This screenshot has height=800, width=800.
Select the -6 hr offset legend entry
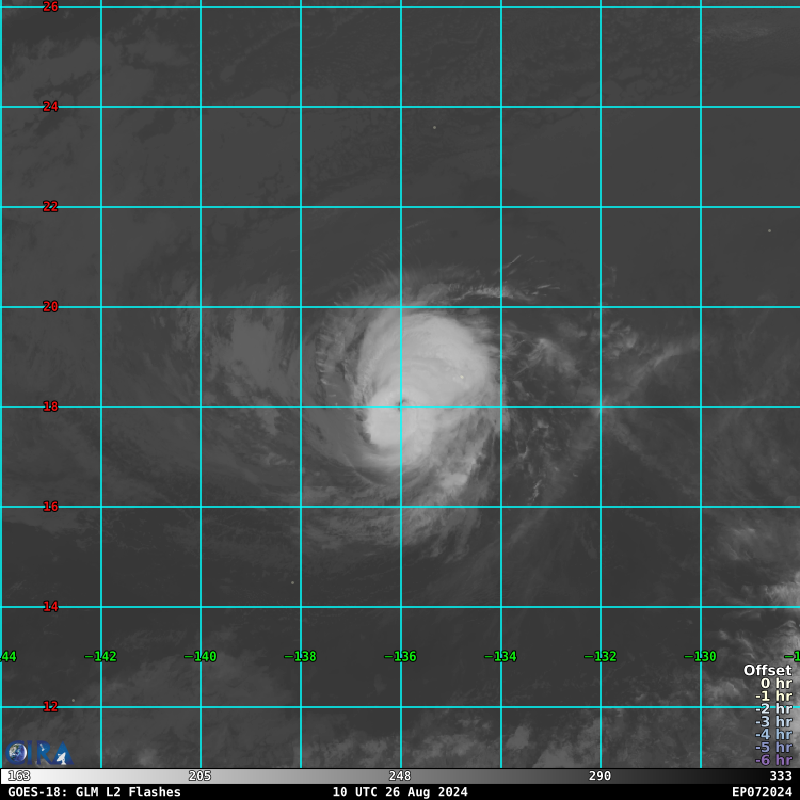point(773,760)
